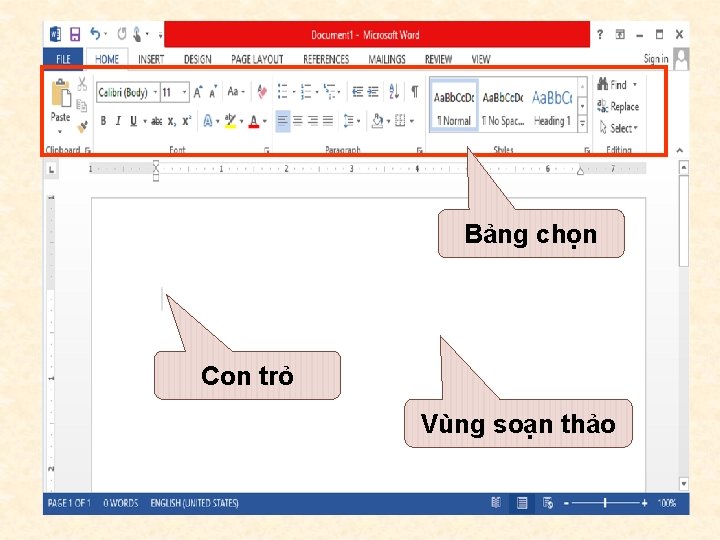Click Sign in link
720x540 pixels.
(656, 58)
